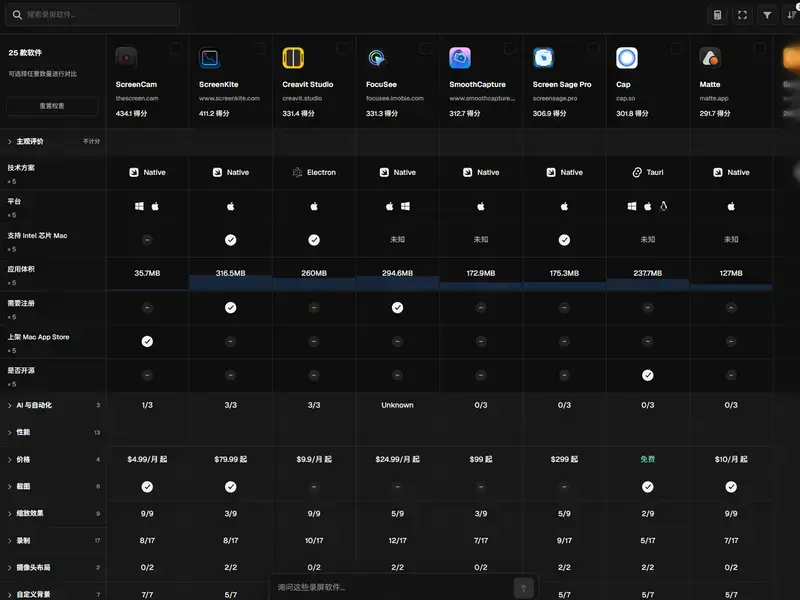Click the fullscreen icon in top toolbar
The image size is (800, 600).
click(742, 15)
